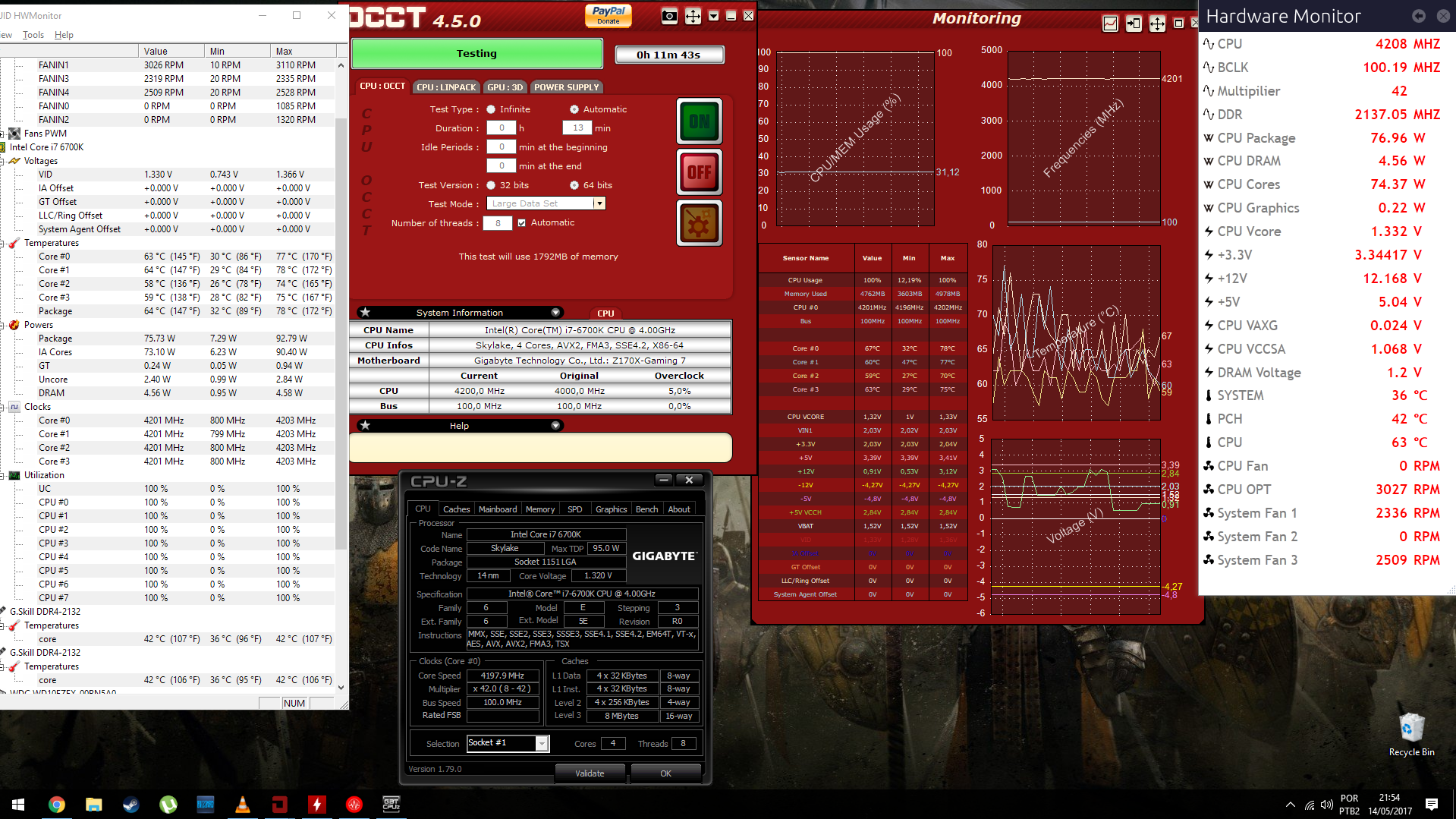The width and height of the screenshot is (1456, 819).
Task: Toggle Automatic number of threads checkbox
Action: 521,223
